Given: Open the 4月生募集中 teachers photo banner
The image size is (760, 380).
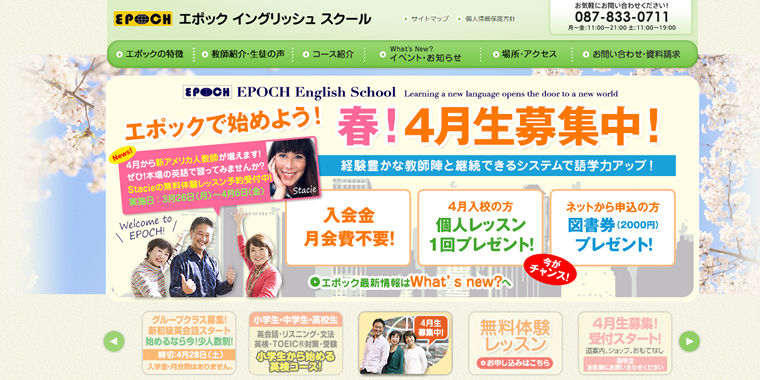Looking at the screenshot, I should [x=405, y=343].
